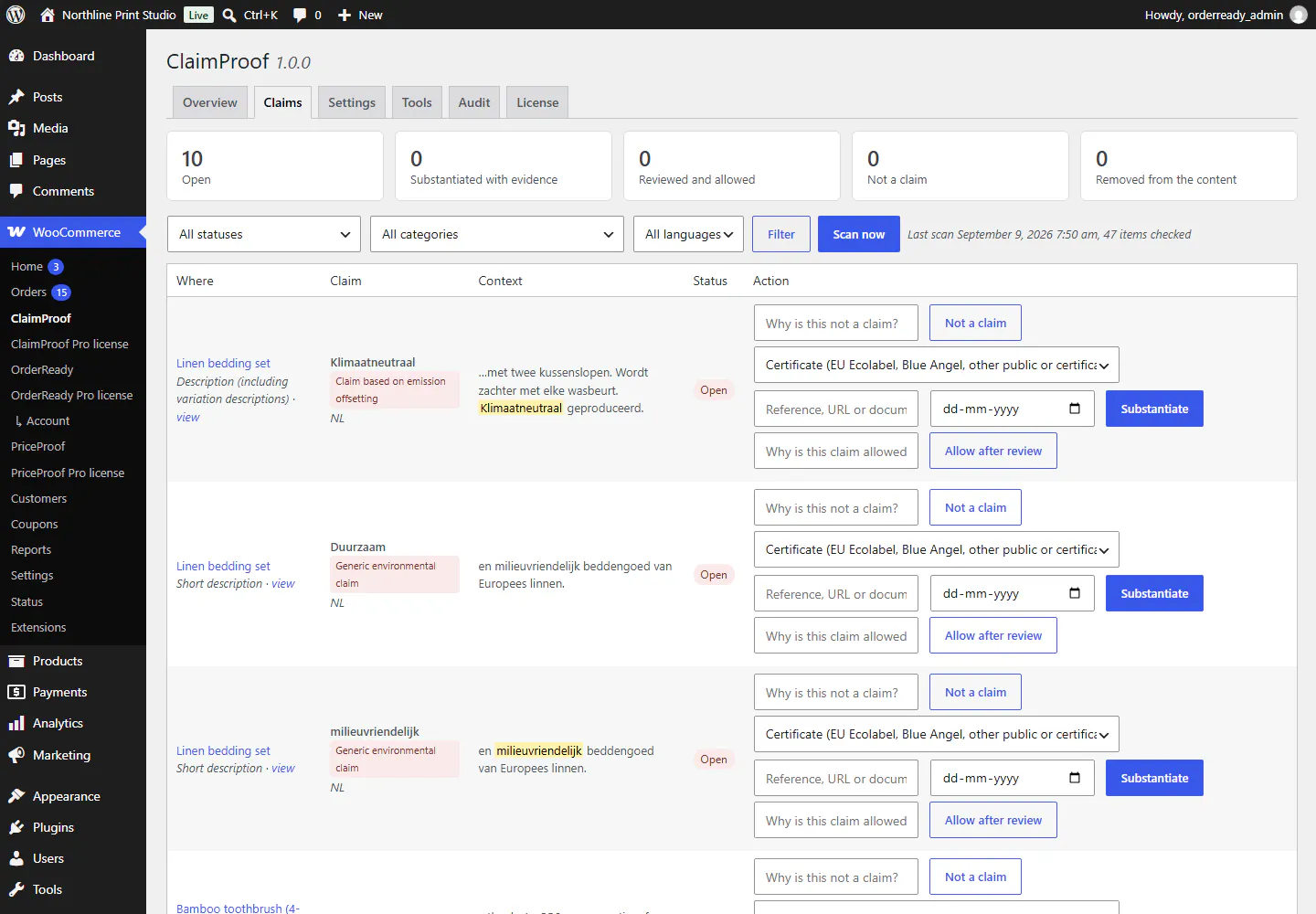Click the Live status badge
This screenshot has width=1316, height=914.
[198, 15]
